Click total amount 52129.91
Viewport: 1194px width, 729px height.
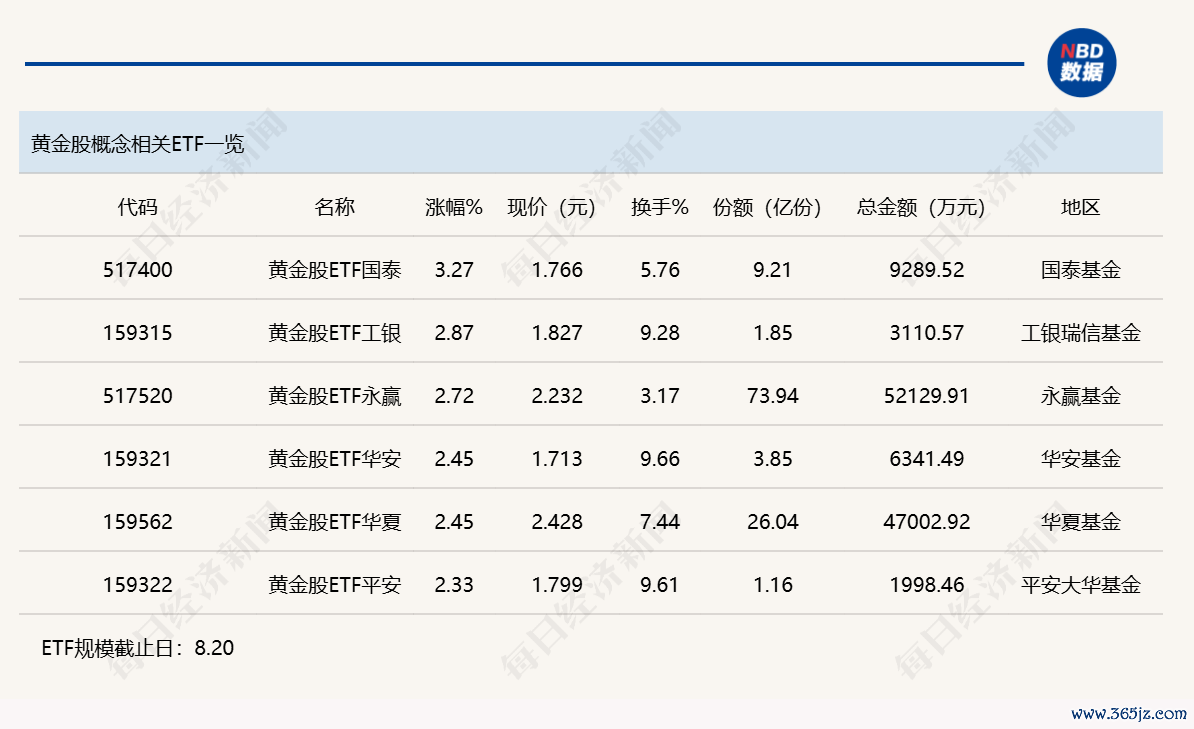click(926, 396)
